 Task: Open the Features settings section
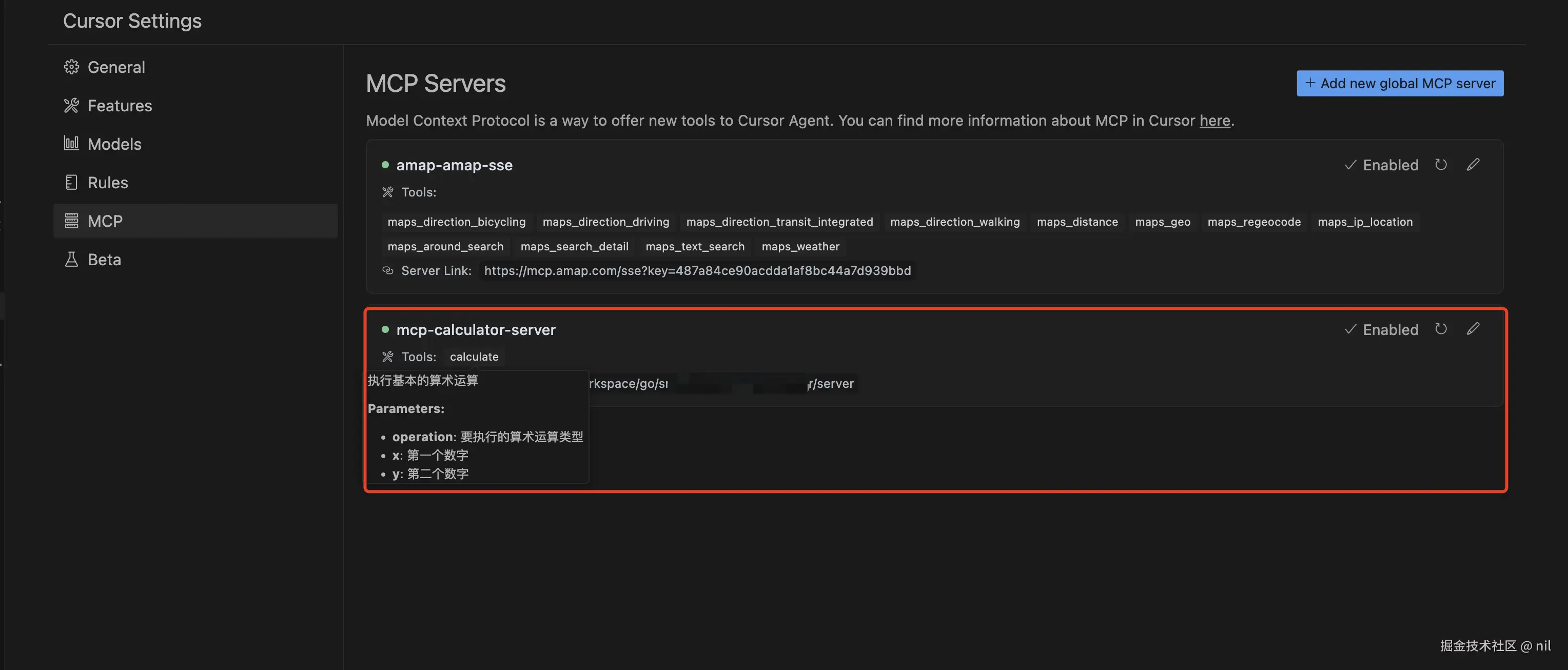120,106
